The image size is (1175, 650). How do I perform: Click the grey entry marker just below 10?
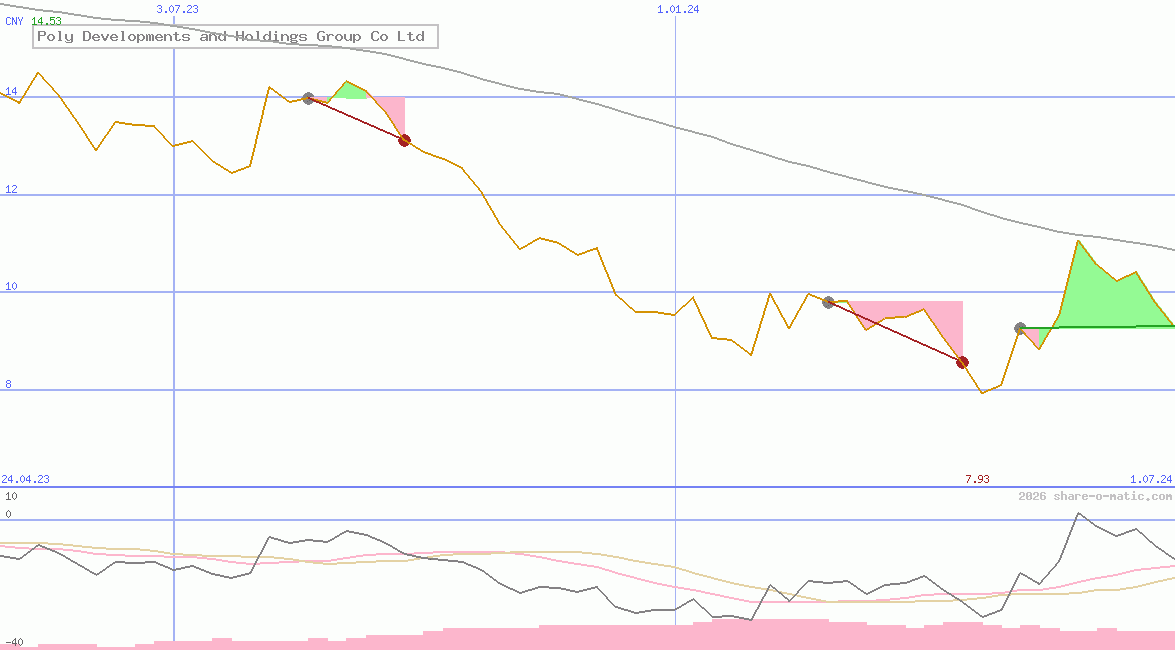click(828, 302)
